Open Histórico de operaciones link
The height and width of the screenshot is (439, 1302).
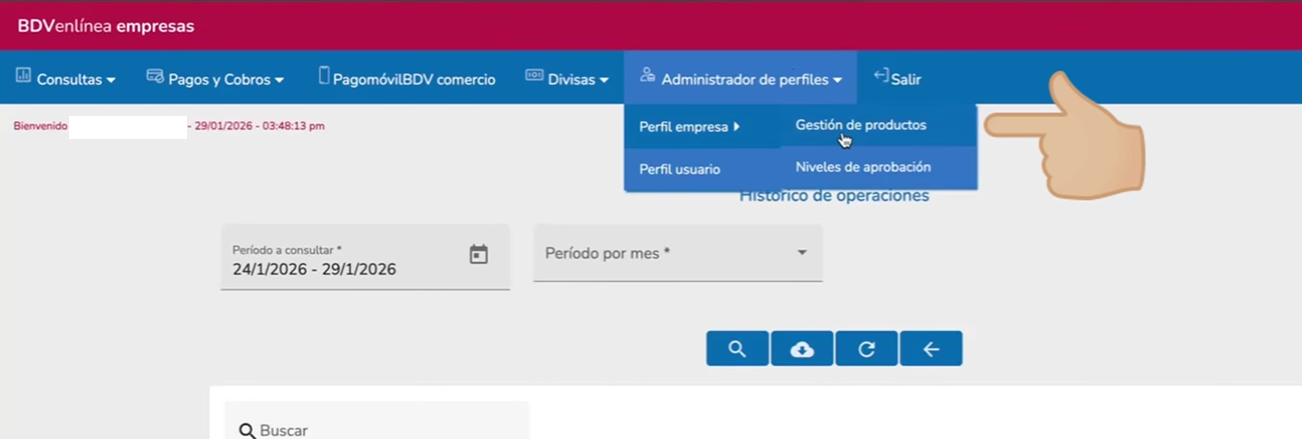pos(834,196)
